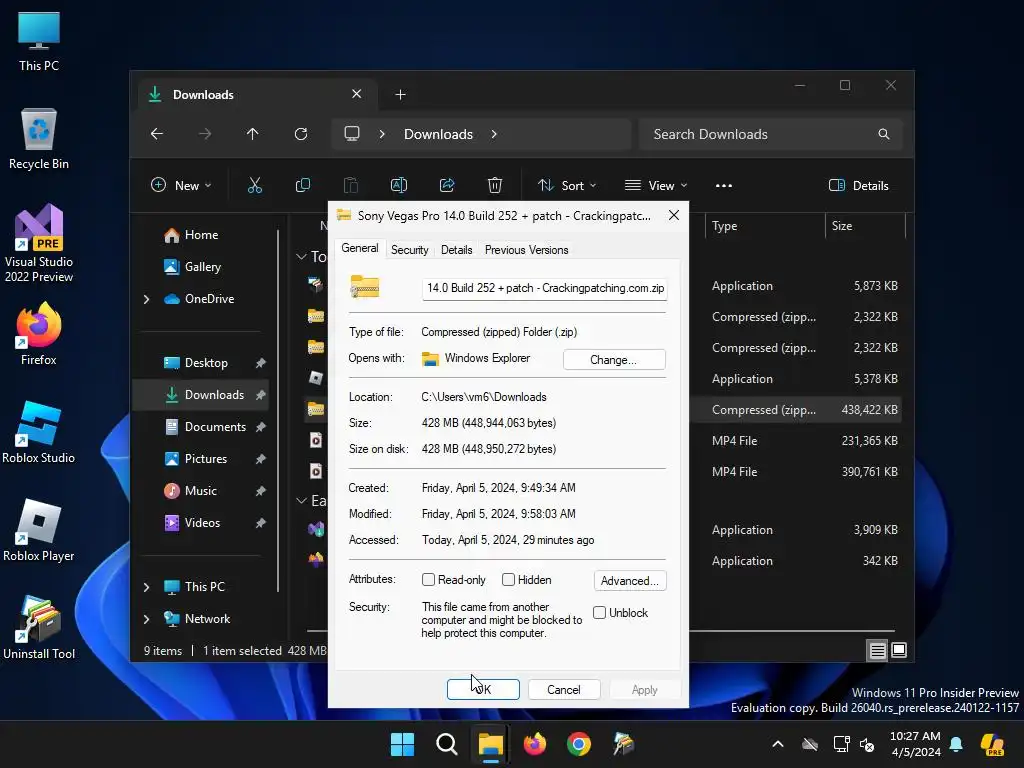This screenshot has width=1024, height=768.
Task: Open the Recycle Bin desktop icon
Action: [x=39, y=139]
